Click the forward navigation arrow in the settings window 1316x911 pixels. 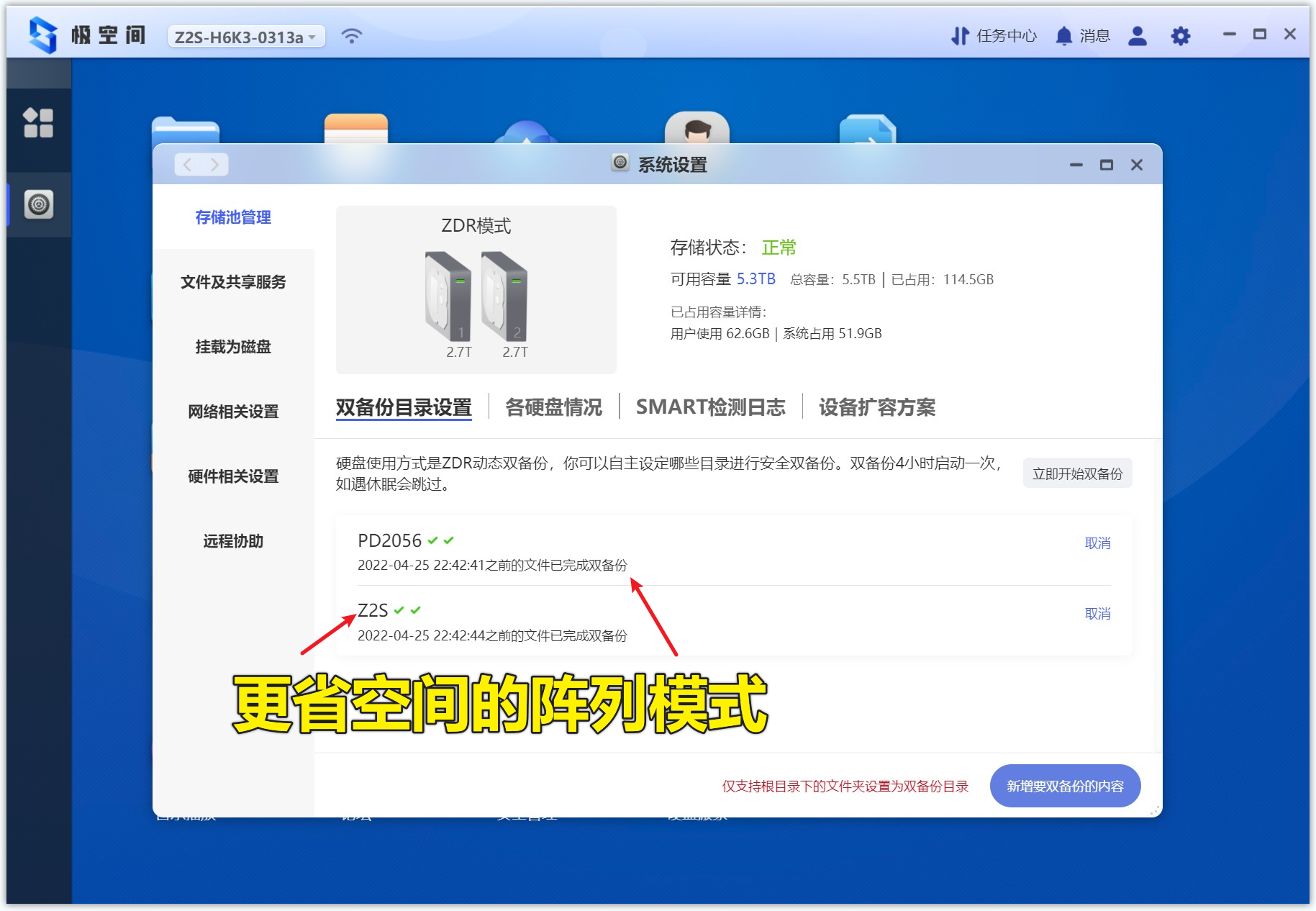tap(214, 164)
